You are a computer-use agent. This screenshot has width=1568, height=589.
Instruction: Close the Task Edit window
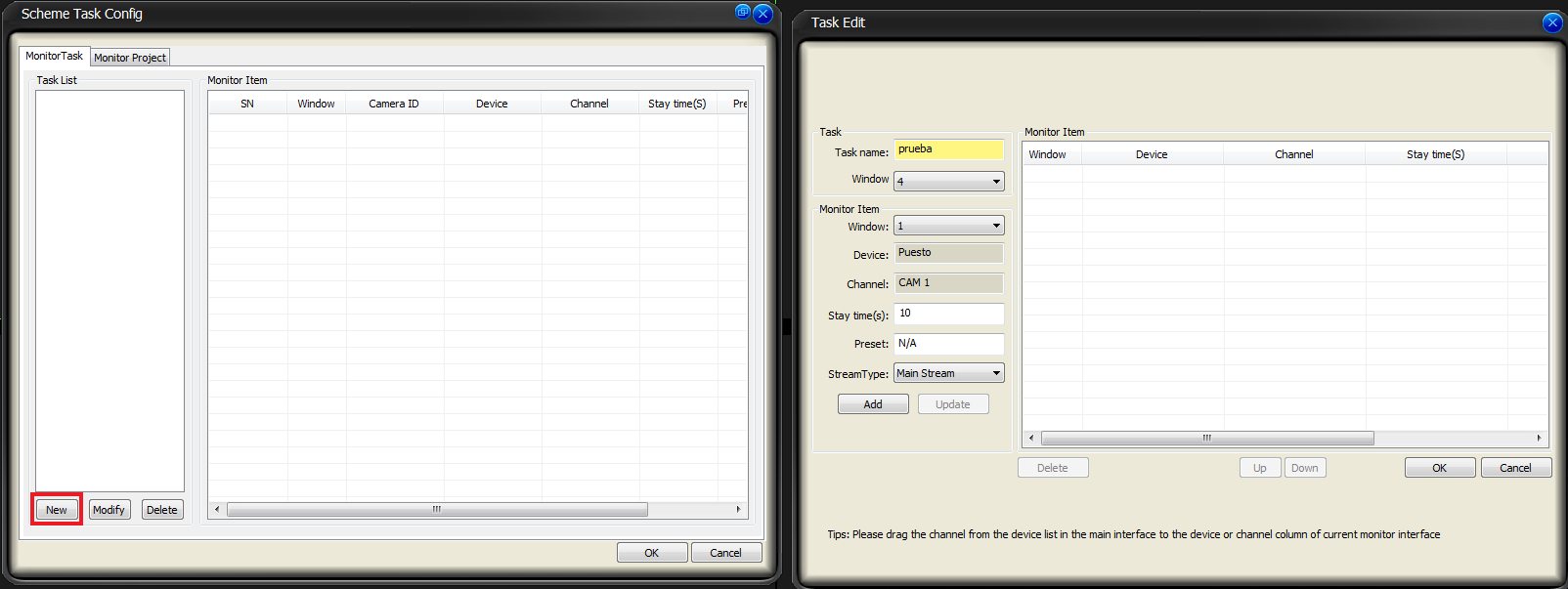1552,22
